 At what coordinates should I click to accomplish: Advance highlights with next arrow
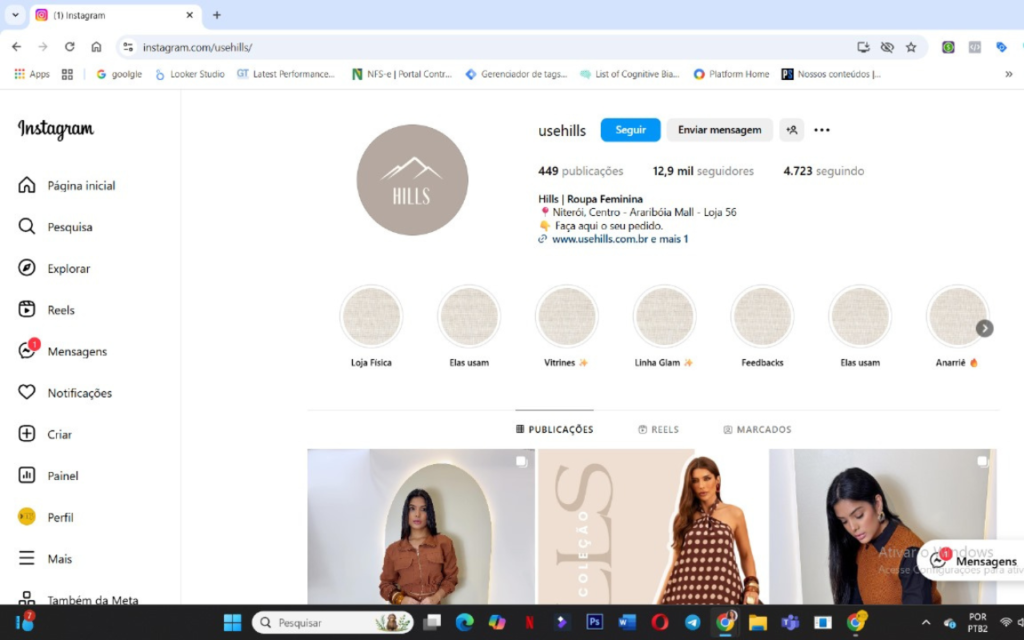click(x=984, y=328)
